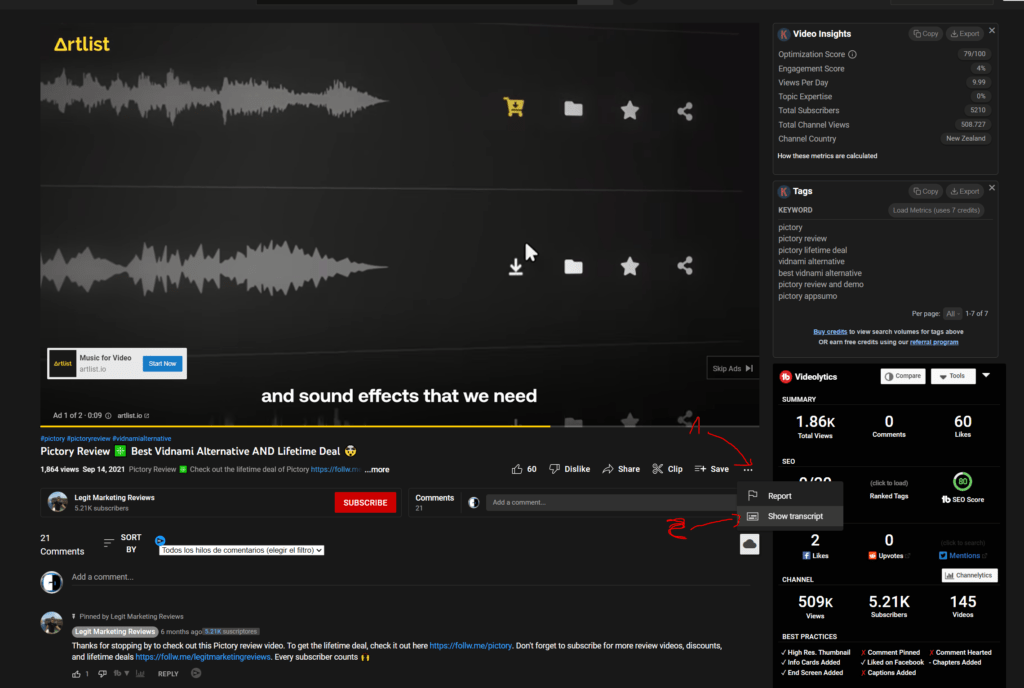Viewport: 1024px width, 688px height.
Task: Click the cloud icon below the transcript menu
Action: (x=749, y=544)
